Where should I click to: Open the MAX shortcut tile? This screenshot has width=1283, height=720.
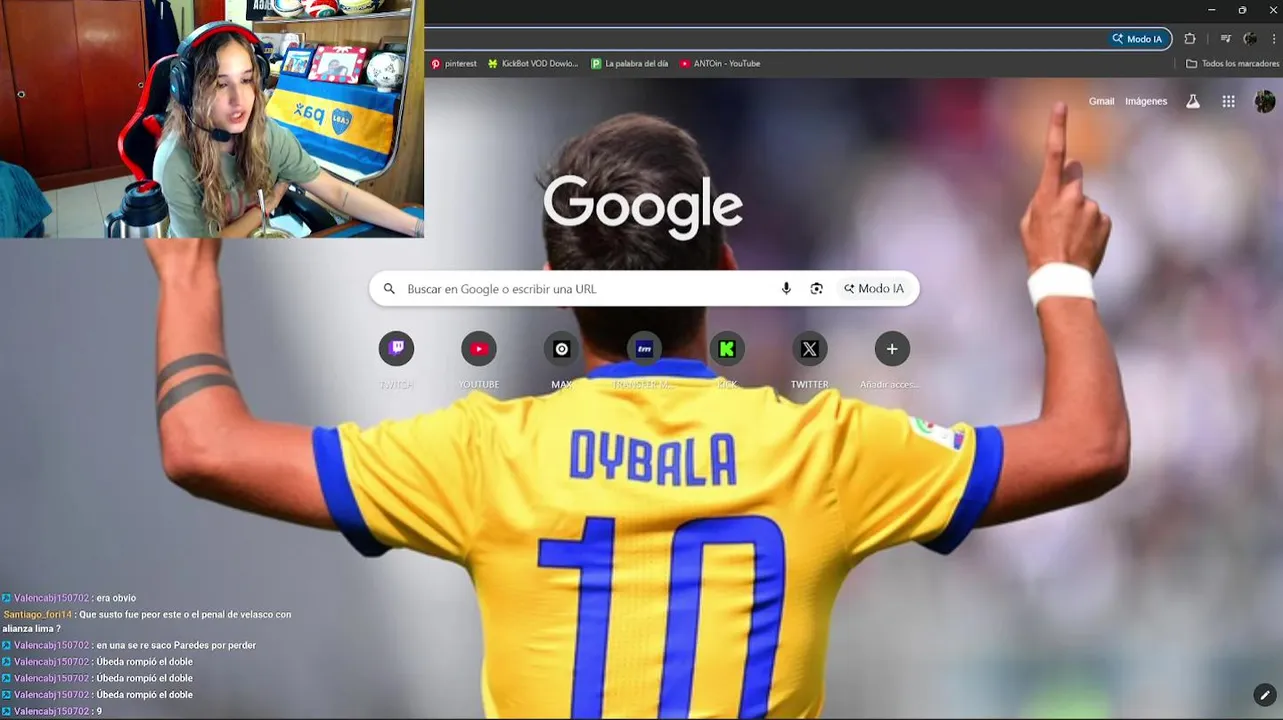pyautogui.click(x=562, y=349)
